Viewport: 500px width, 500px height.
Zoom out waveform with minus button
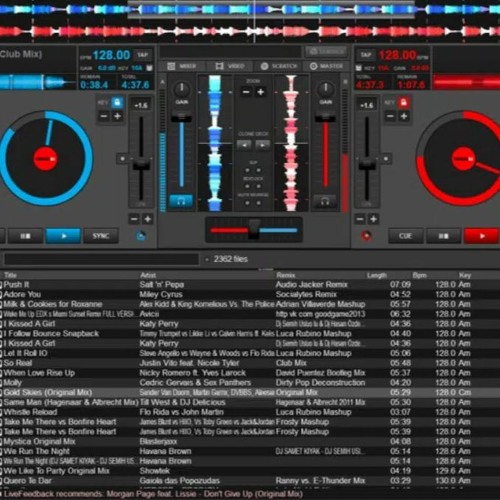click(x=246, y=92)
